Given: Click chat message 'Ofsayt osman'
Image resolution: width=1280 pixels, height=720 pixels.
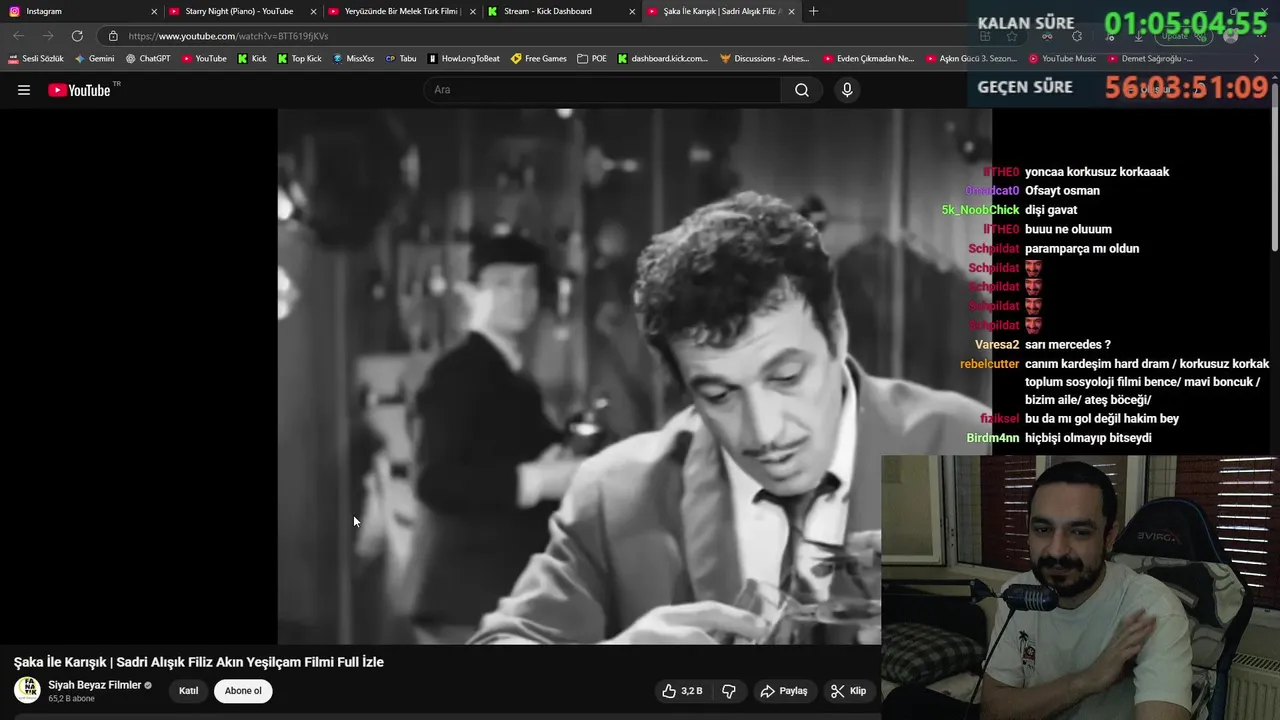Looking at the screenshot, I should 1062,191.
